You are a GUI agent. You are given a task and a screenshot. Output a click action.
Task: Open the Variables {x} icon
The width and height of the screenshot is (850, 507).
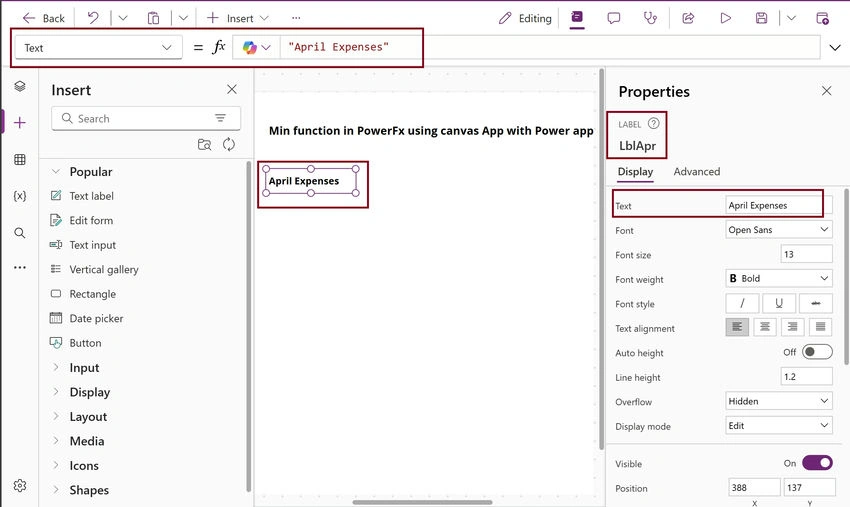(20, 196)
